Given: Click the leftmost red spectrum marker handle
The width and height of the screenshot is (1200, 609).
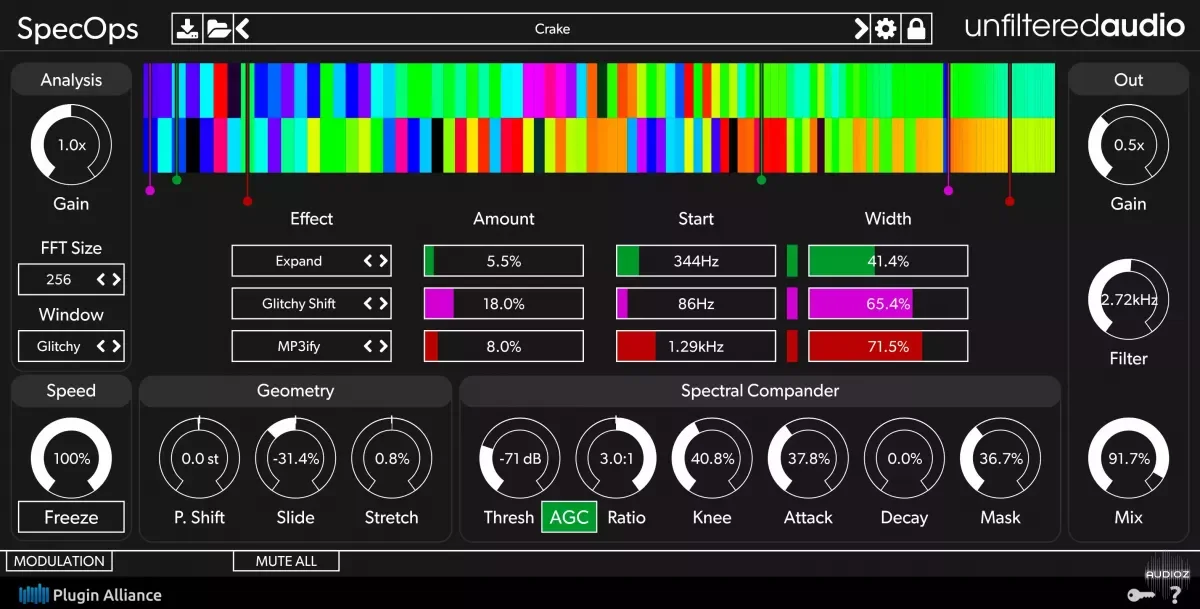Looking at the screenshot, I should pyautogui.click(x=247, y=201).
